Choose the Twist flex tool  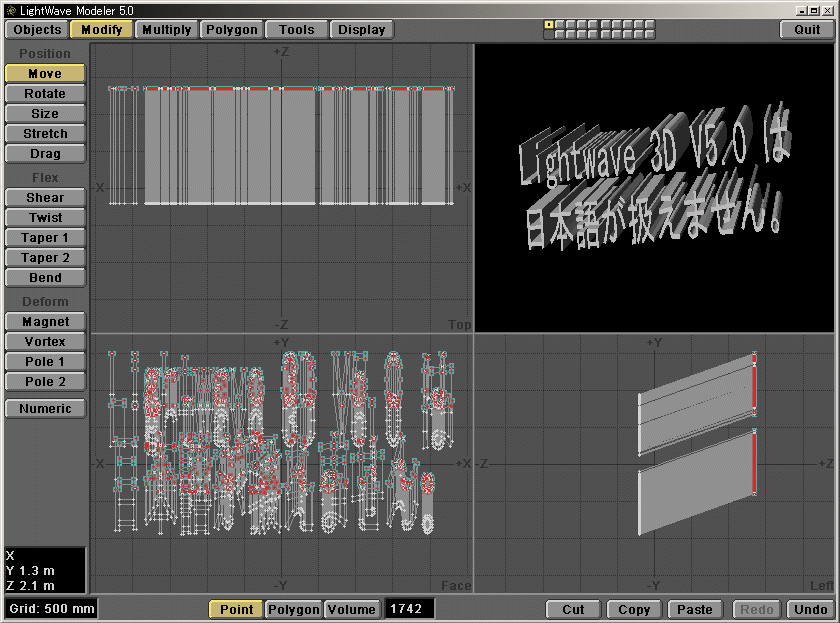[x=45, y=218]
